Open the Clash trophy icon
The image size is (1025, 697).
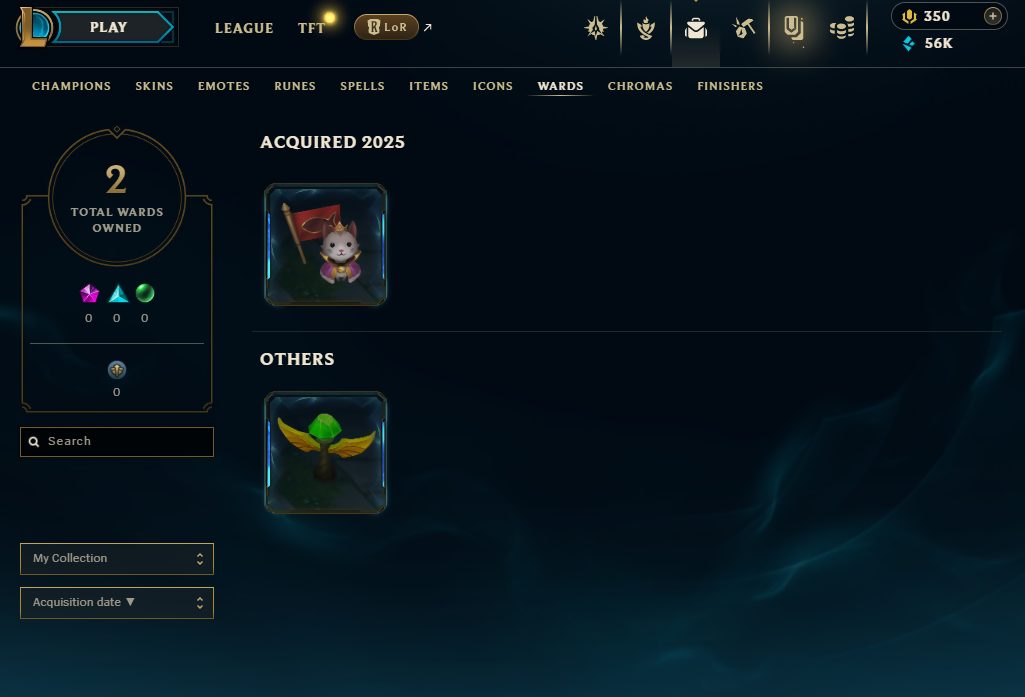pyautogui.click(x=646, y=28)
